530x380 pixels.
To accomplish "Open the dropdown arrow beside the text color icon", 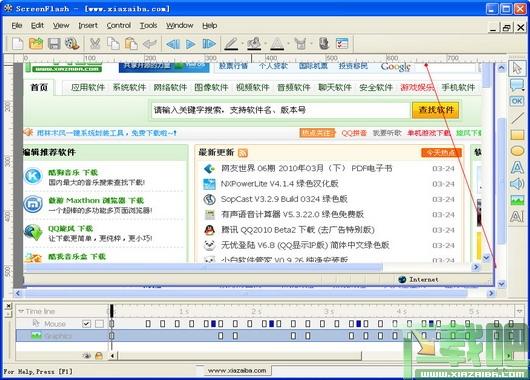I will point(288,44).
